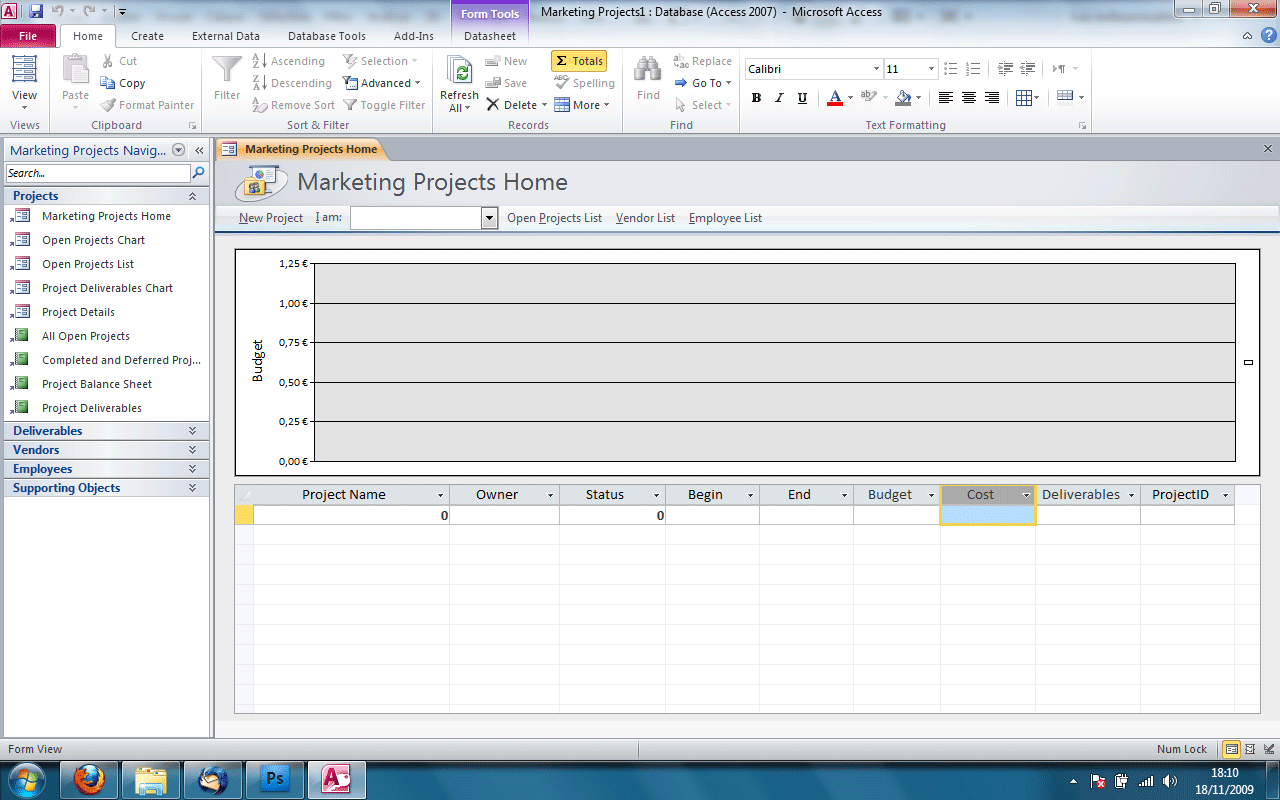Open Project Balance Sheet report
The height and width of the screenshot is (800, 1280).
coord(97,384)
